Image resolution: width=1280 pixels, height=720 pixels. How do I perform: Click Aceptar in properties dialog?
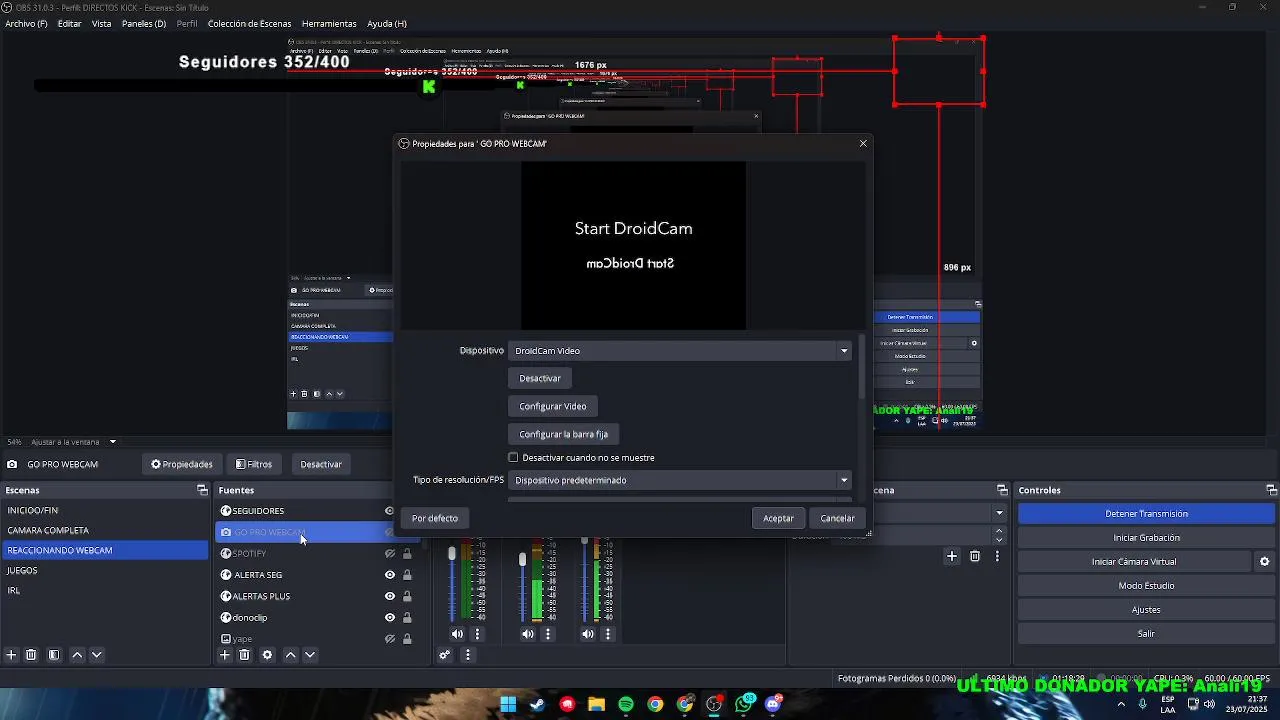click(778, 518)
